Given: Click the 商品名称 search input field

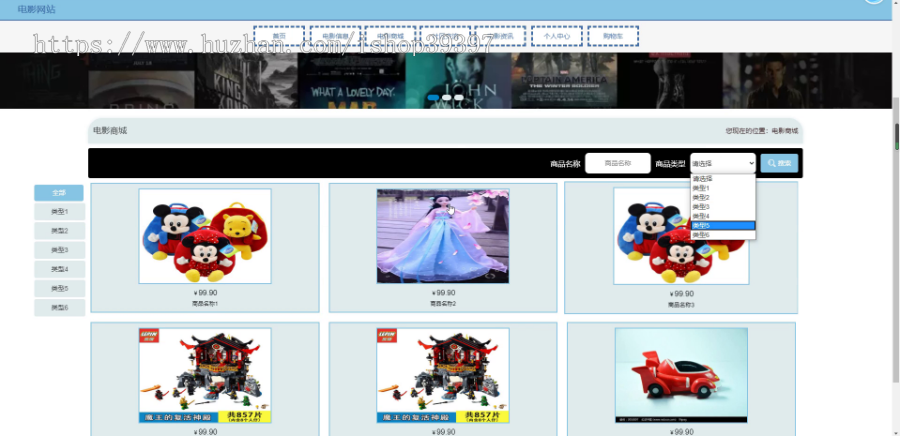Looking at the screenshot, I should click(x=618, y=164).
